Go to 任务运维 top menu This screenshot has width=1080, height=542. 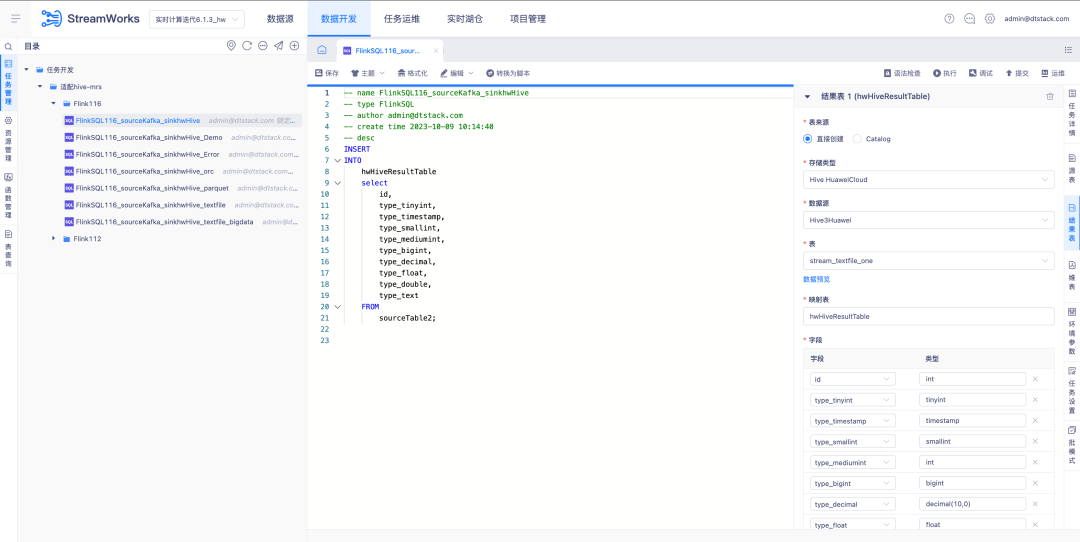[x=402, y=19]
